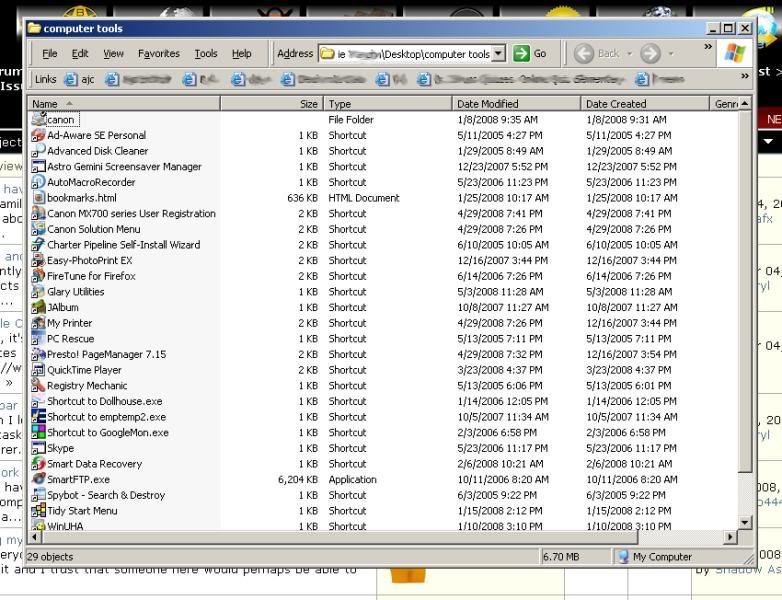Sort by the Name column header

point(124,104)
